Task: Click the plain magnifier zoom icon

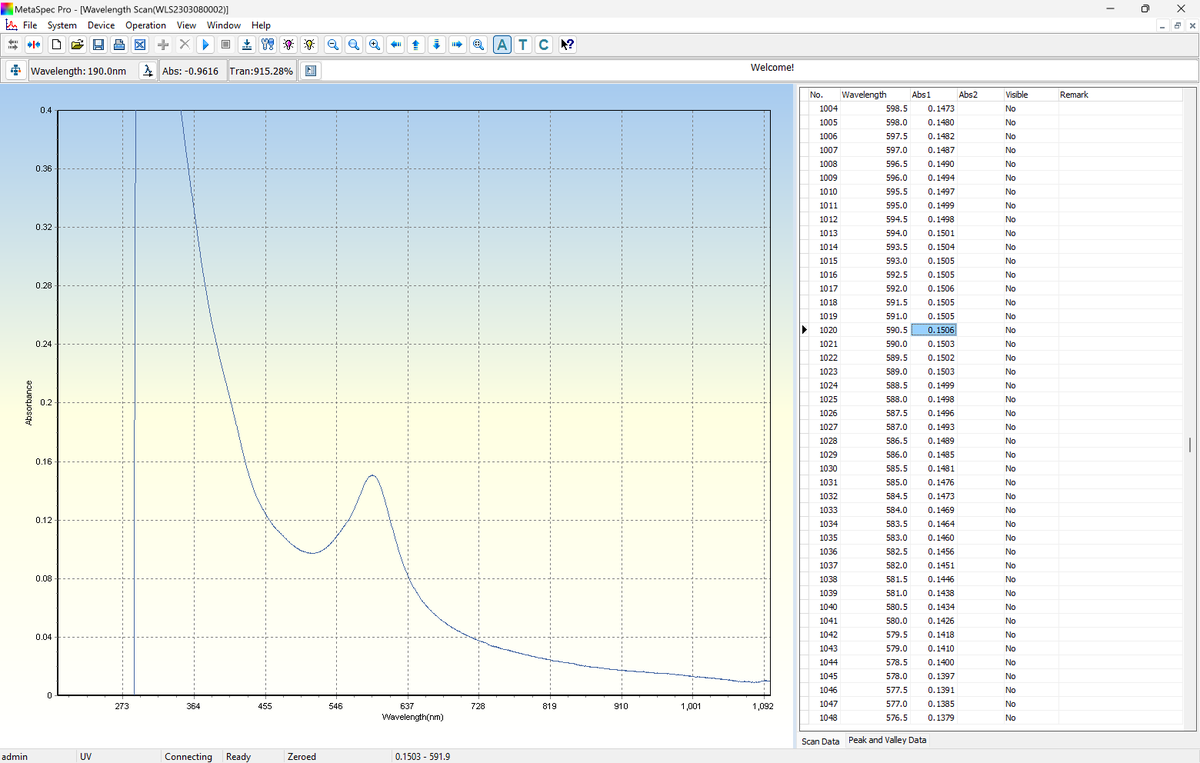Action: pos(354,45)
